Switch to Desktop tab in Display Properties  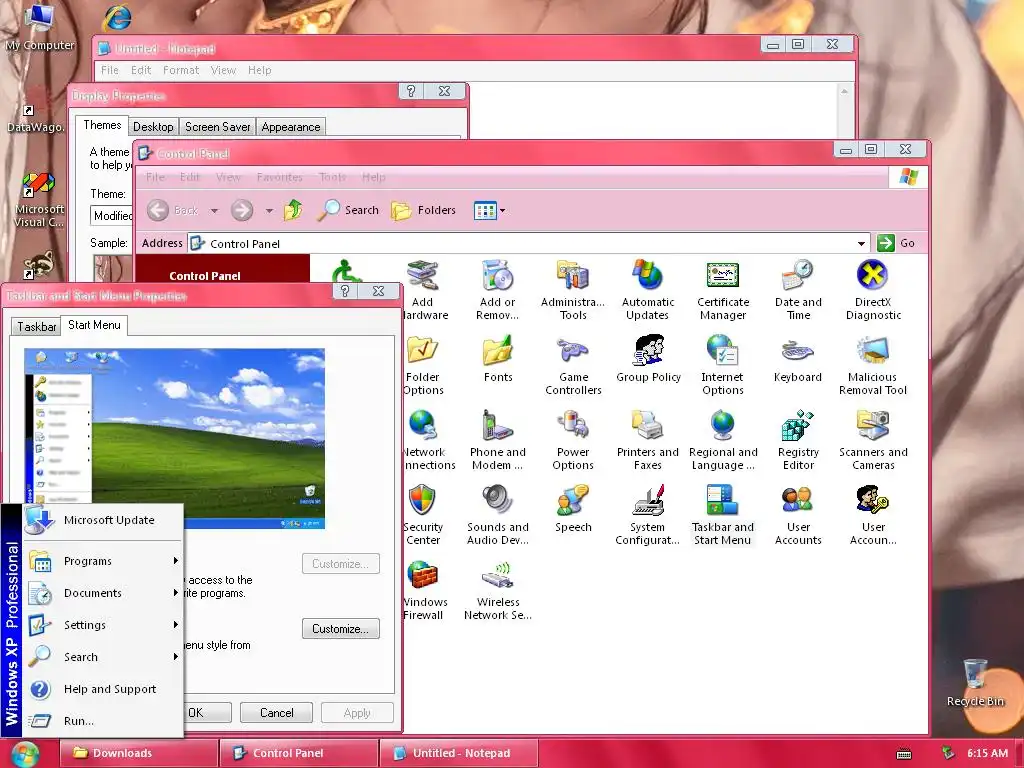[153, 127]
